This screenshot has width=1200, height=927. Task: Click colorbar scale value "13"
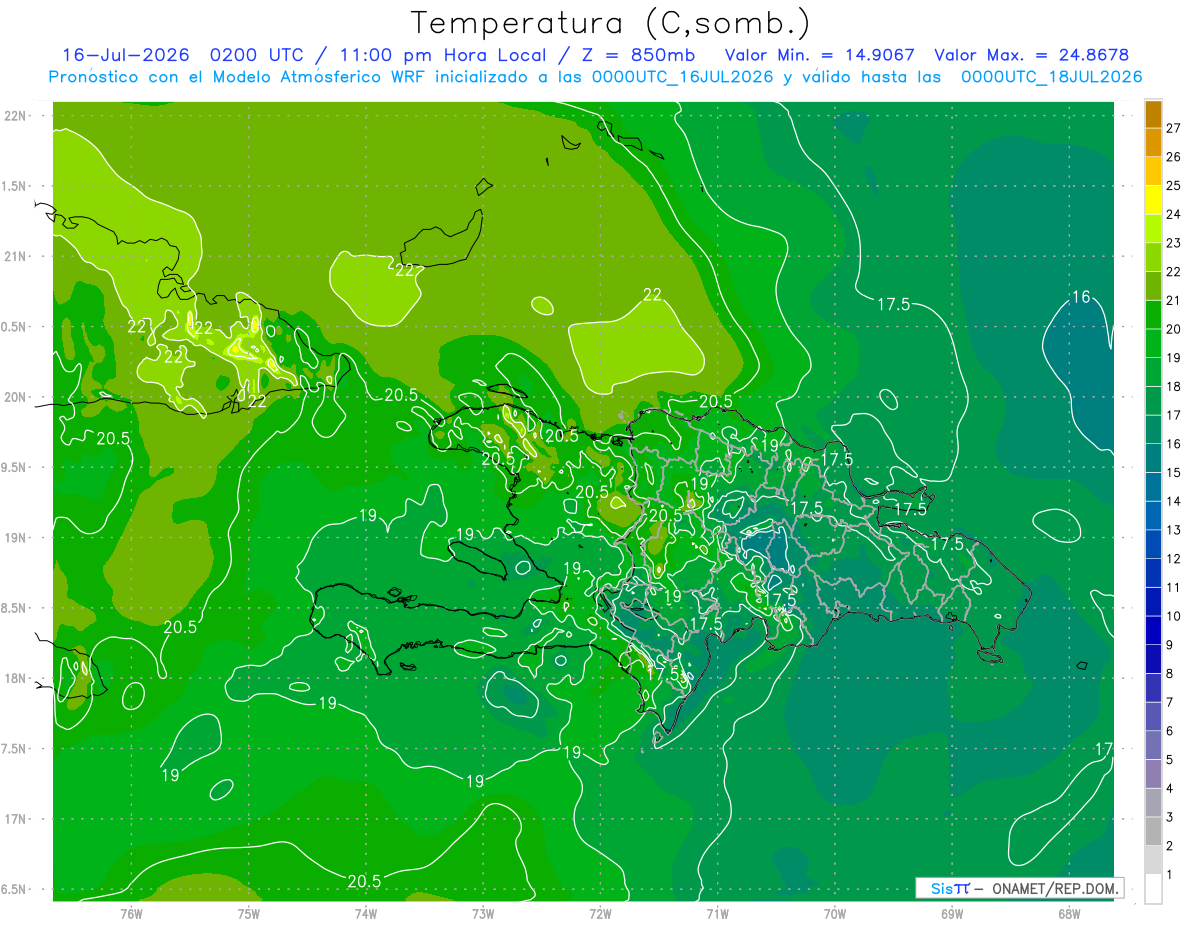[1174, 530]
